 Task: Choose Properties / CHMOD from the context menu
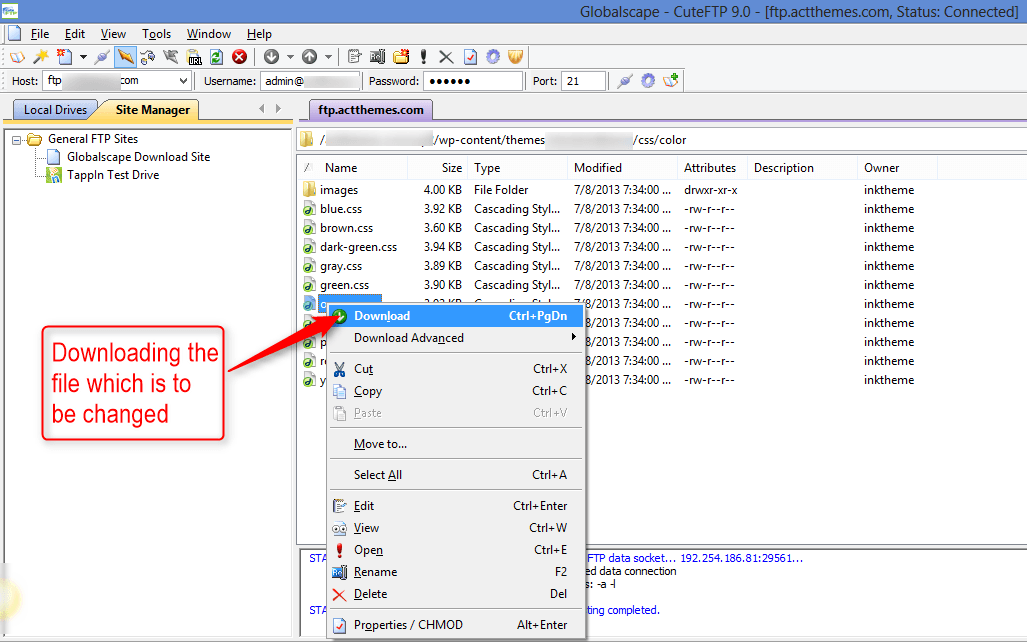456,625
